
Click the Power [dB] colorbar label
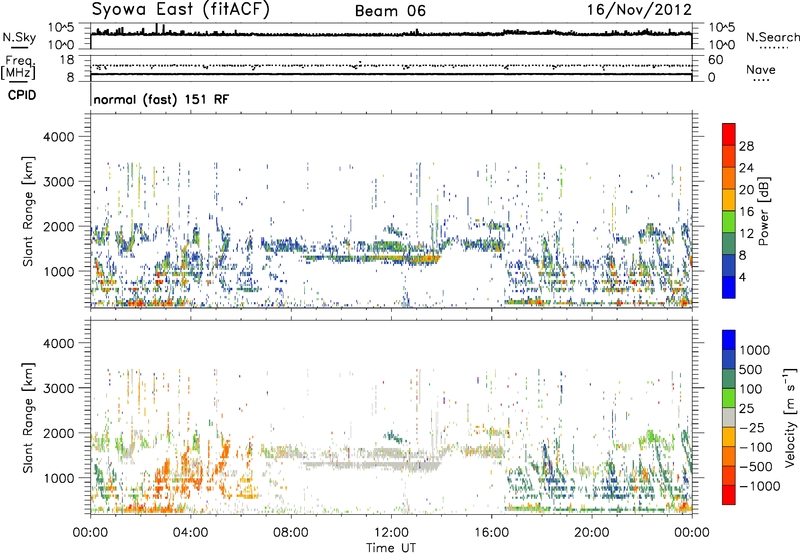[x=764, y=211]
